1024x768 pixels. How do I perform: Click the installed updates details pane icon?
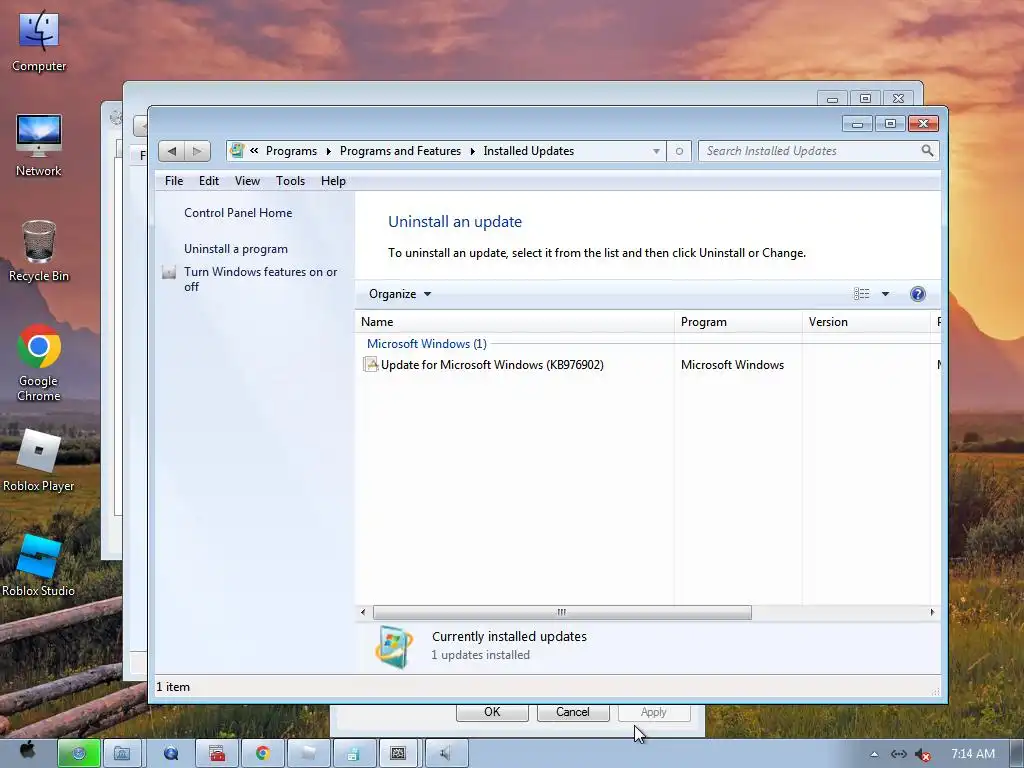tap(394, 647)
